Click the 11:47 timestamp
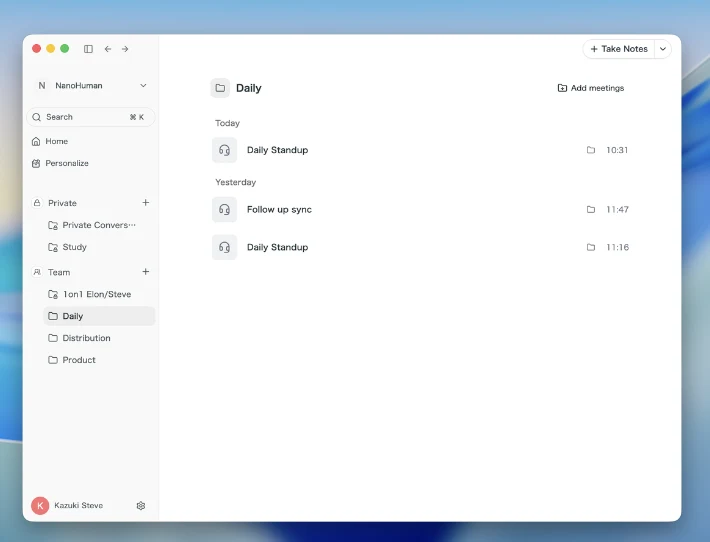The height and width of the screenshot is (542, 710). pyautogui.click(x=618, y=209)
